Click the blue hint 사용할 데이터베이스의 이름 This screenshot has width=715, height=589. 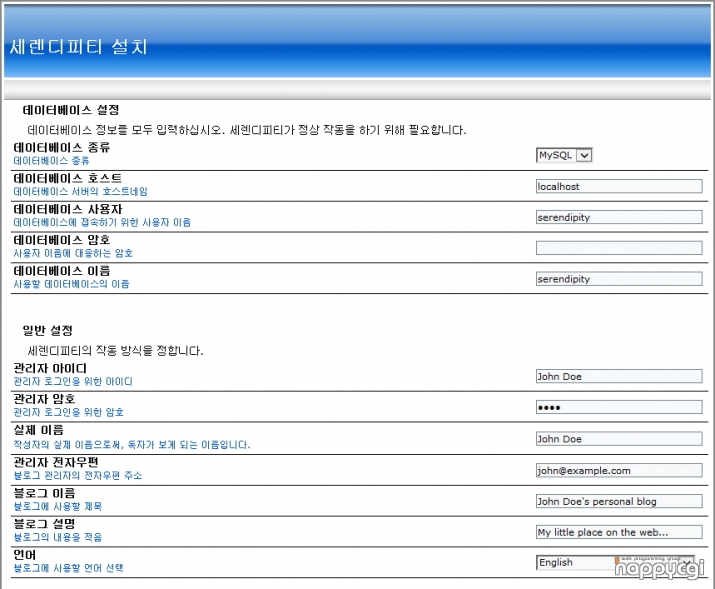[71, 284]
